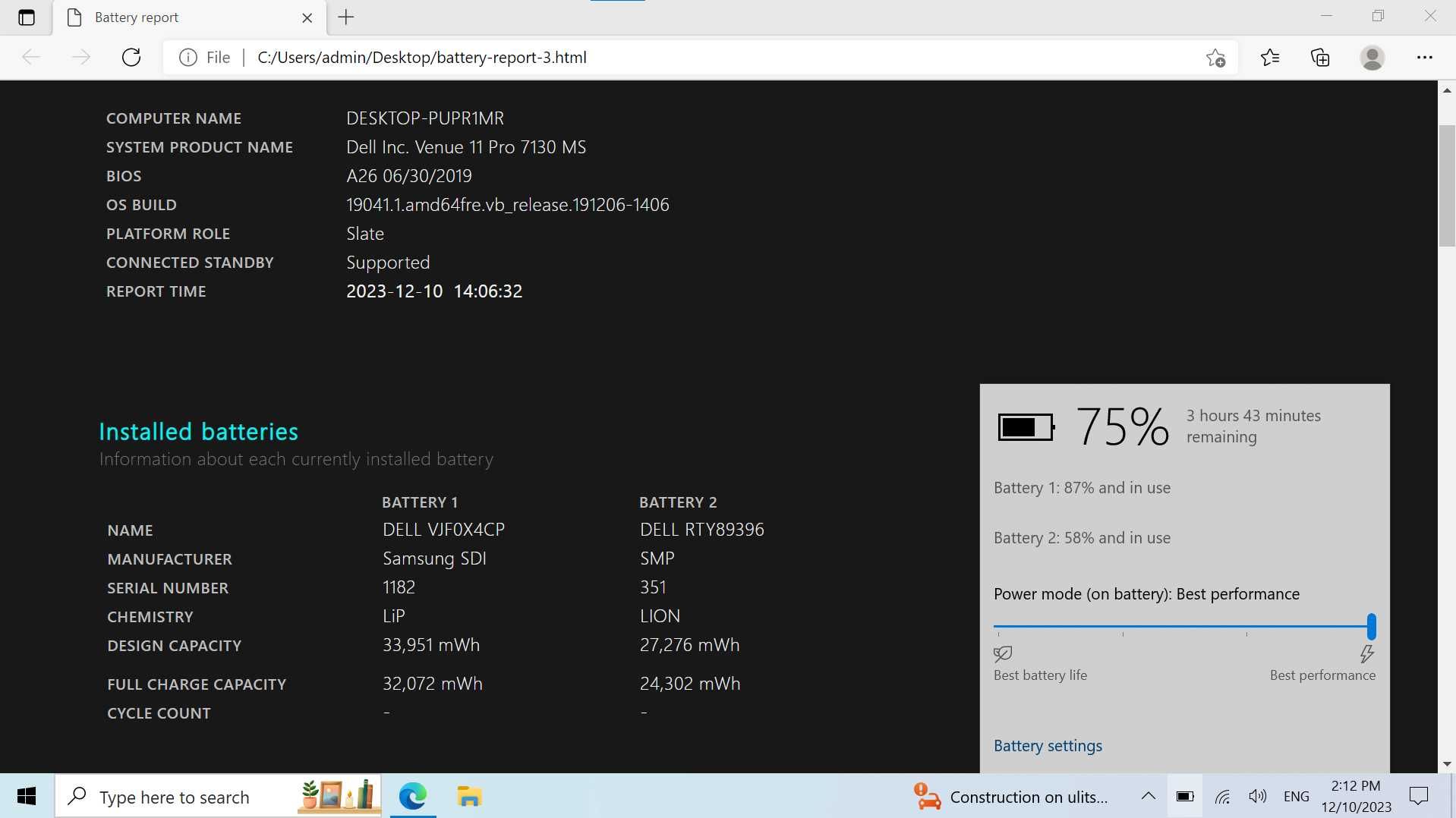Click the battery tray icon
Viewport: 1456px width, 818px height.
1185,796
